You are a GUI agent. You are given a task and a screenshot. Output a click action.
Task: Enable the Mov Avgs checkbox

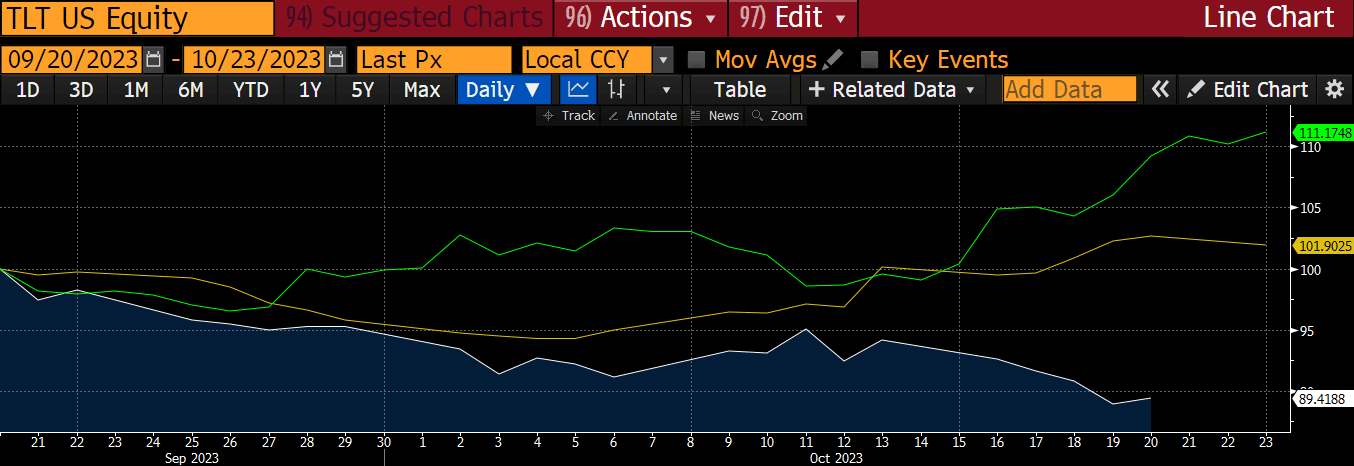pyautogui.click(x=697, y=59)
